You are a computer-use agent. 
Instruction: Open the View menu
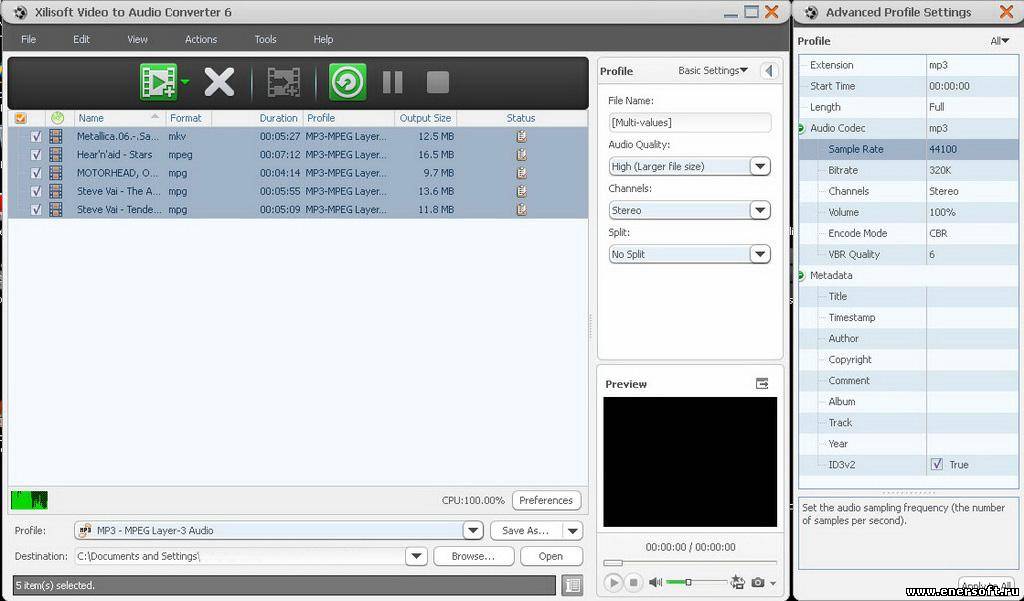point(137,39)
